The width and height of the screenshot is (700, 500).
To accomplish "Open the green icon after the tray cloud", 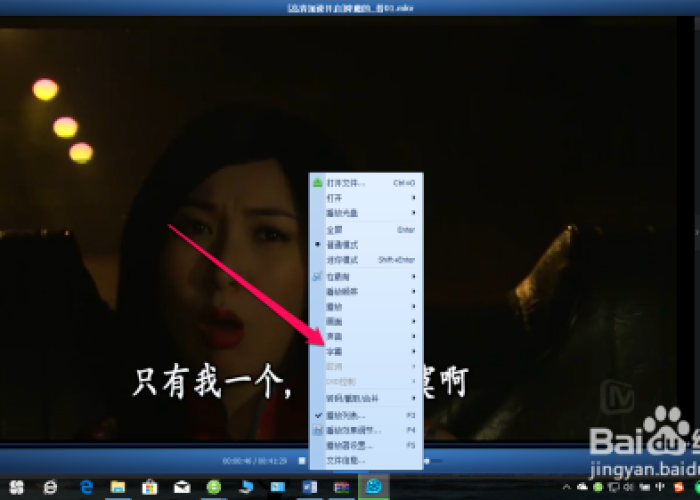I will (598, 487).
